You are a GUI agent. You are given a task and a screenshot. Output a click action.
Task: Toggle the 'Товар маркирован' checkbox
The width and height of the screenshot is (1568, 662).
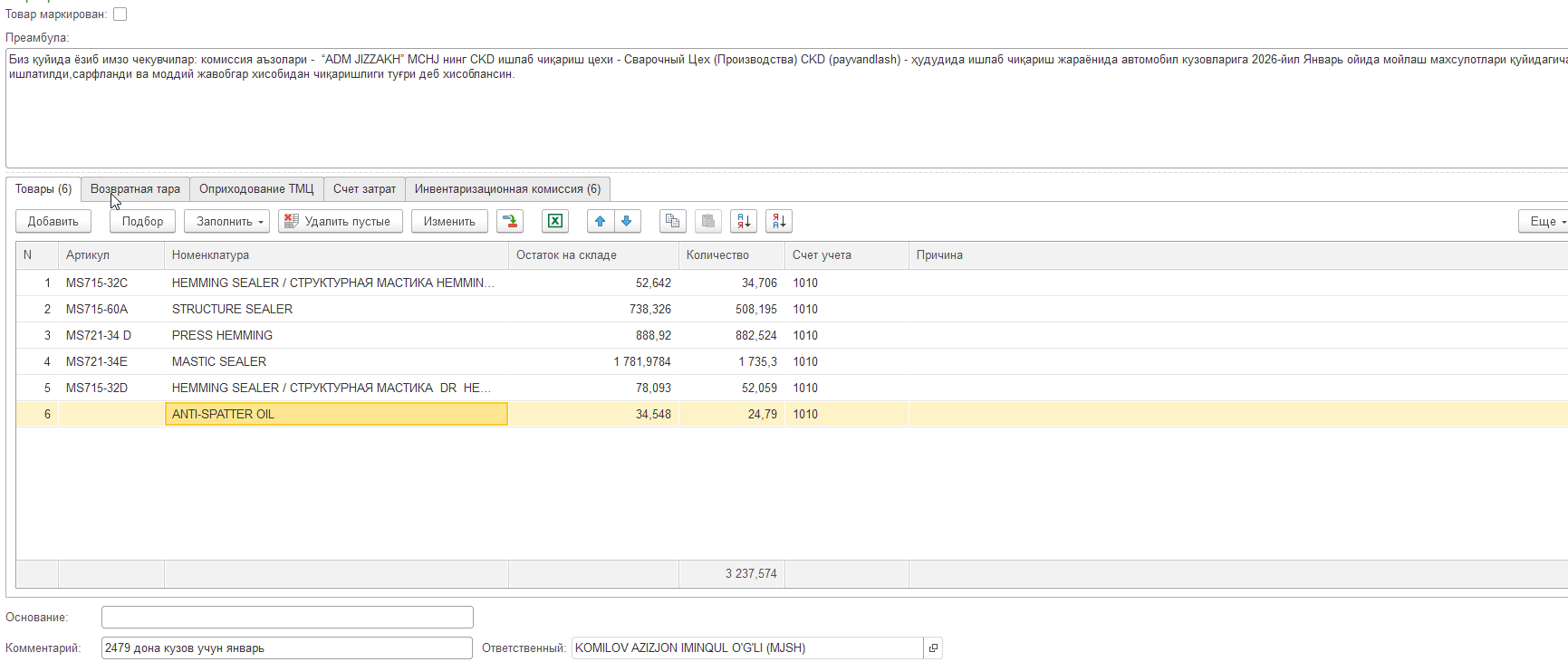pyautogui.click(x=120, y=14)
